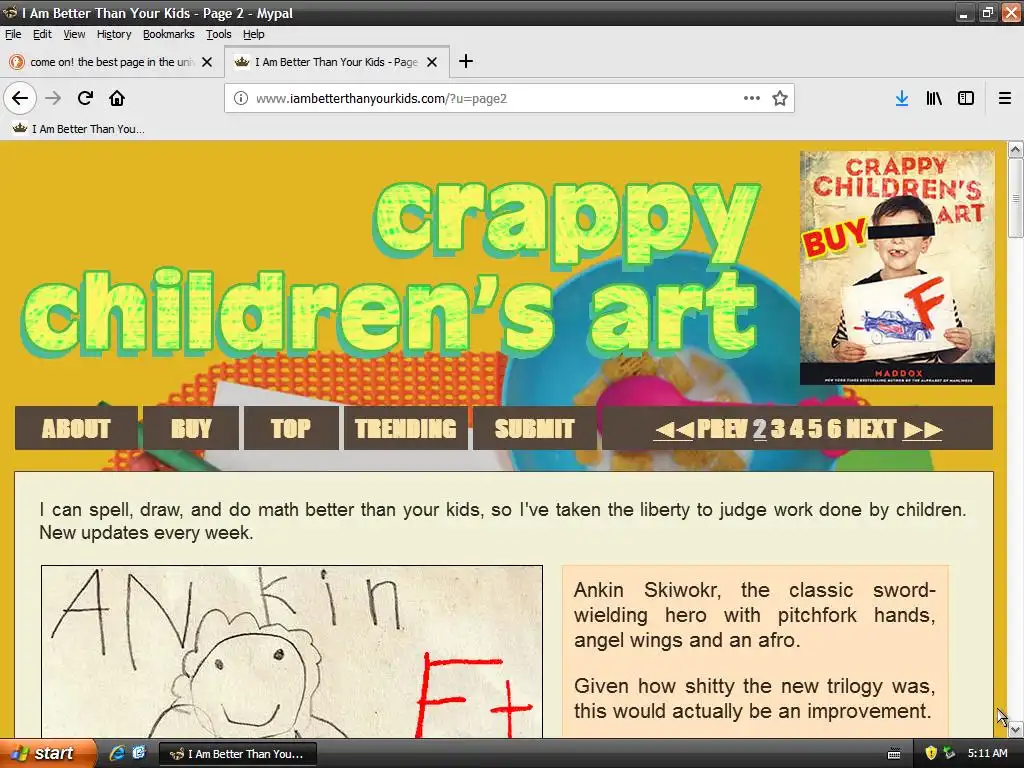Click the vertical scrollbar thumb
Image resolution: width=1024 pixels, height=768 pixels.
1016,199
